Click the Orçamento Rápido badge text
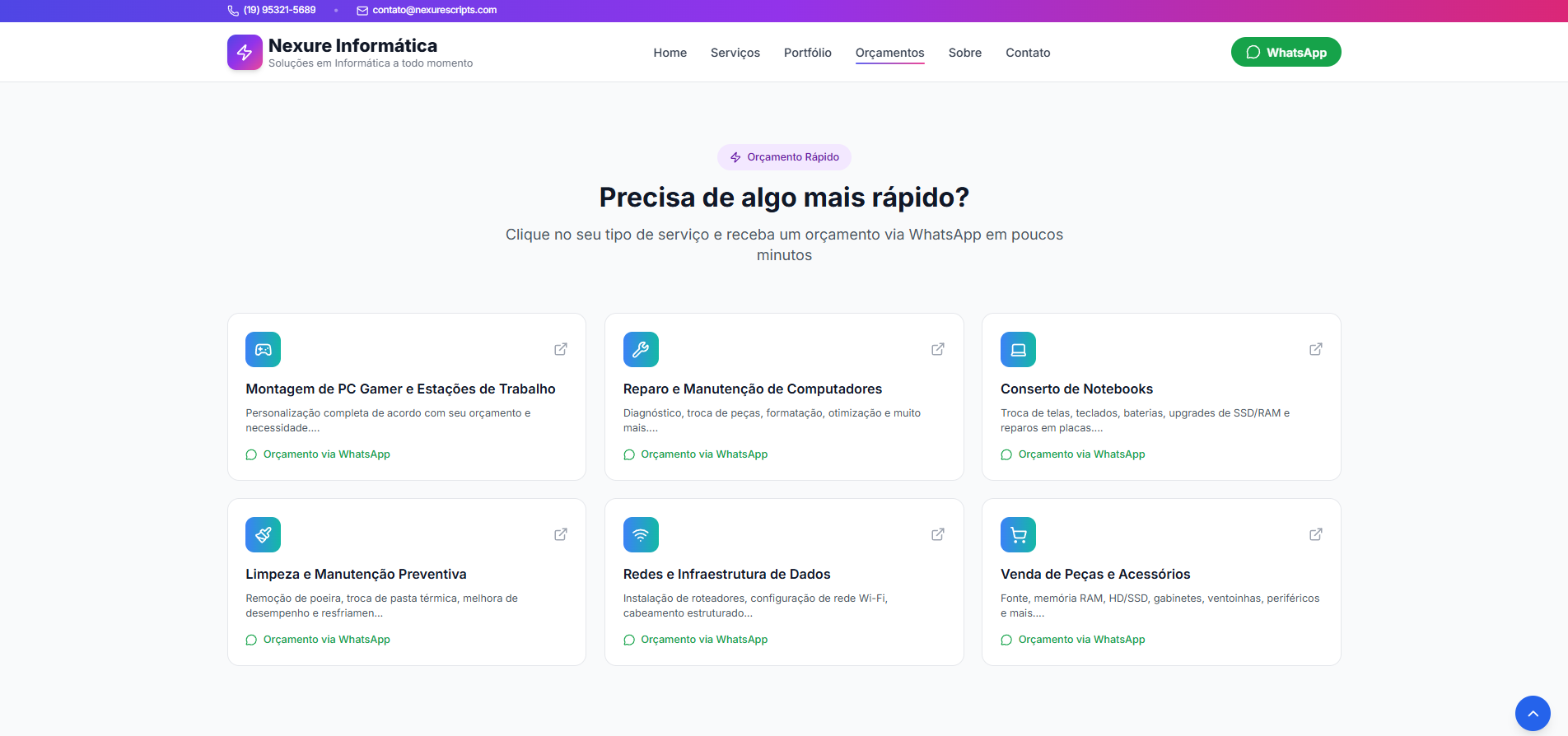Screen dimensions: 1568x736 [793, 157]
